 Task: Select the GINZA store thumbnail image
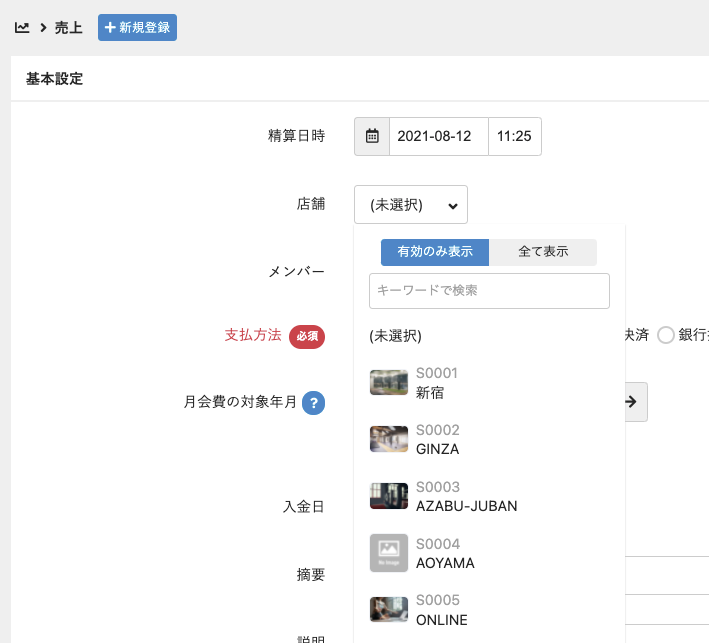[389, 439]
